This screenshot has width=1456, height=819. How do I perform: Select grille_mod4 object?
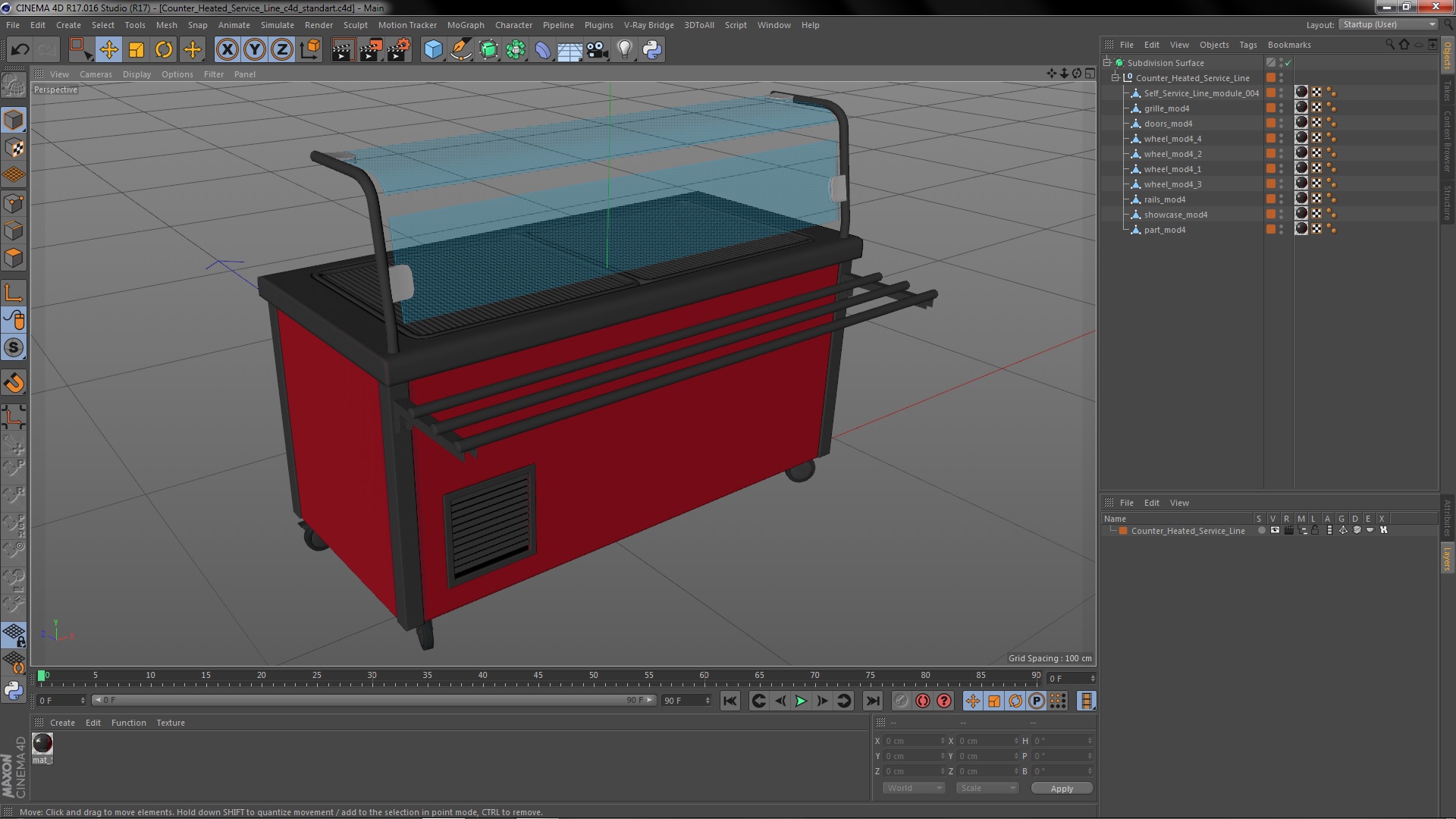(x=1166, y=108)
